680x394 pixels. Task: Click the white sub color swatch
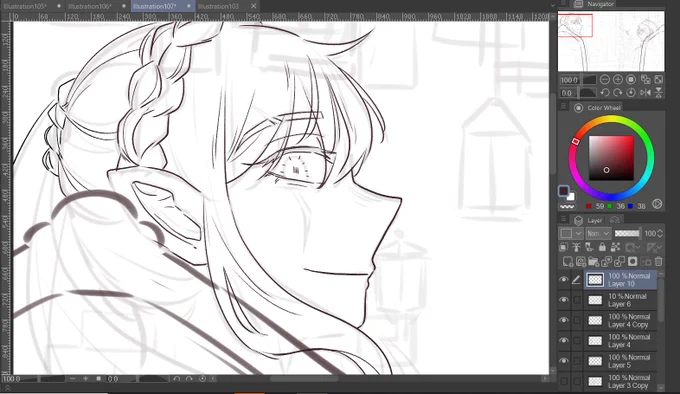tap(571, 197)
